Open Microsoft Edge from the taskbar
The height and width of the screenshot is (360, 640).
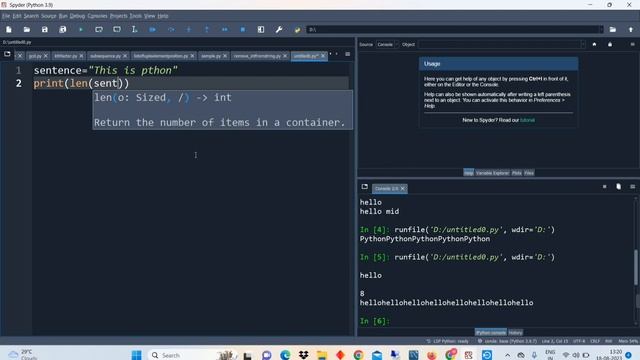[285, 355]
